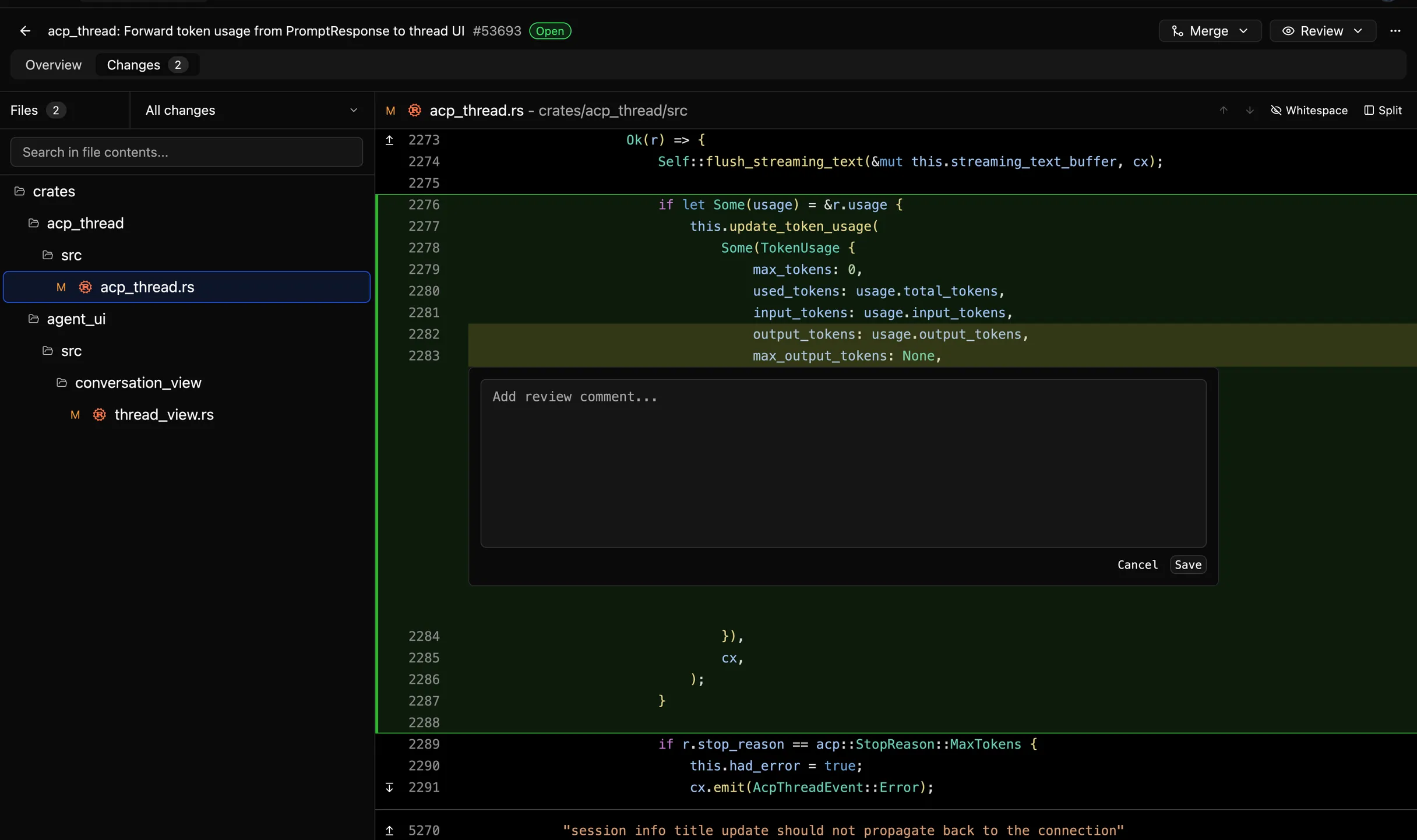The height and width of the screenshot is (840, 1417).
Task: Jump to next change with down arrow
Action: click(1250, 110)
